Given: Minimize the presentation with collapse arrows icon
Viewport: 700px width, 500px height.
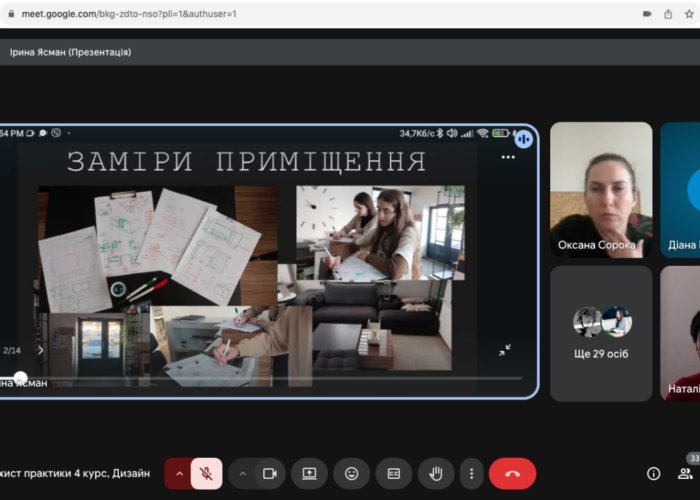Looking at the screenshot, I should 505,350.
